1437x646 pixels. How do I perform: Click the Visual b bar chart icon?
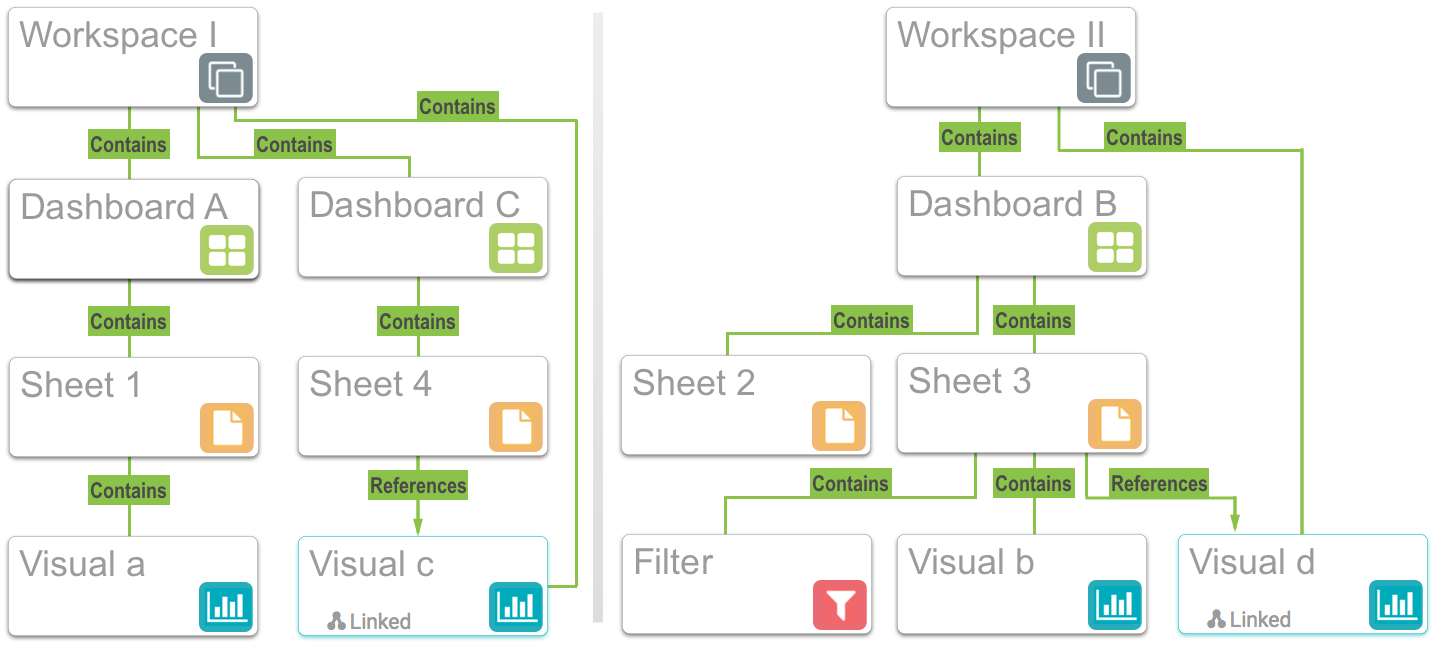[x=1114, y=605]
